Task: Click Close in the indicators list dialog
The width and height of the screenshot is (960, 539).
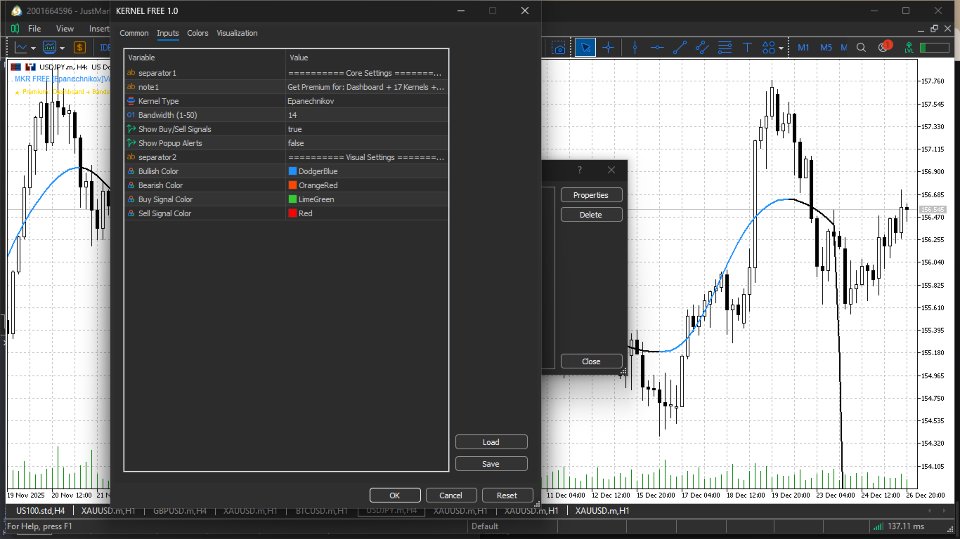Action: (x=591, y=361)
